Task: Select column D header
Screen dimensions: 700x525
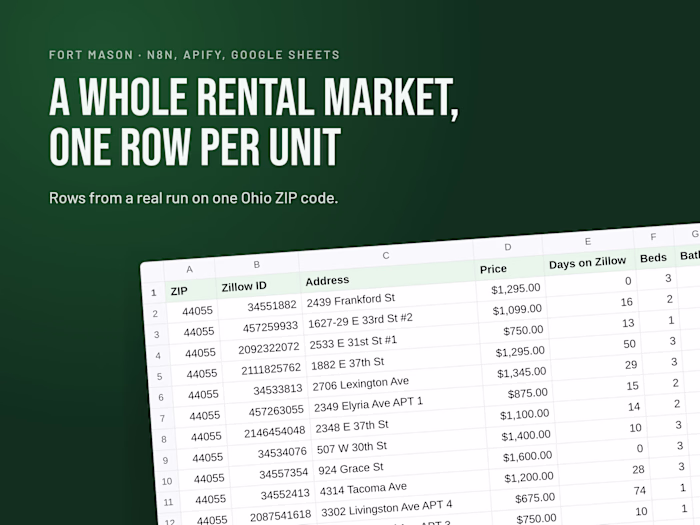Action: (x=508, y=247)
